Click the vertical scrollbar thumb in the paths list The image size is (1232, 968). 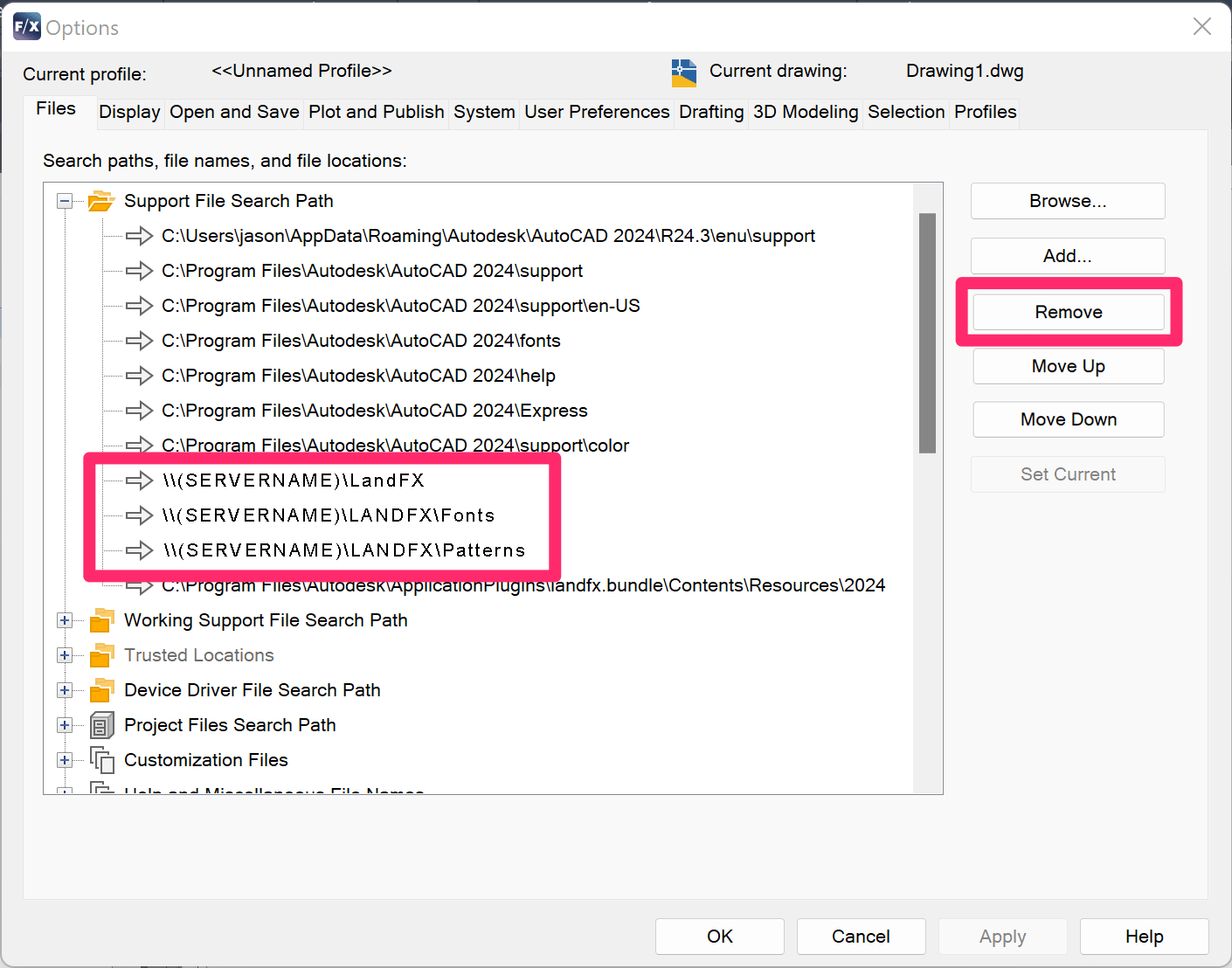point(928,333)
